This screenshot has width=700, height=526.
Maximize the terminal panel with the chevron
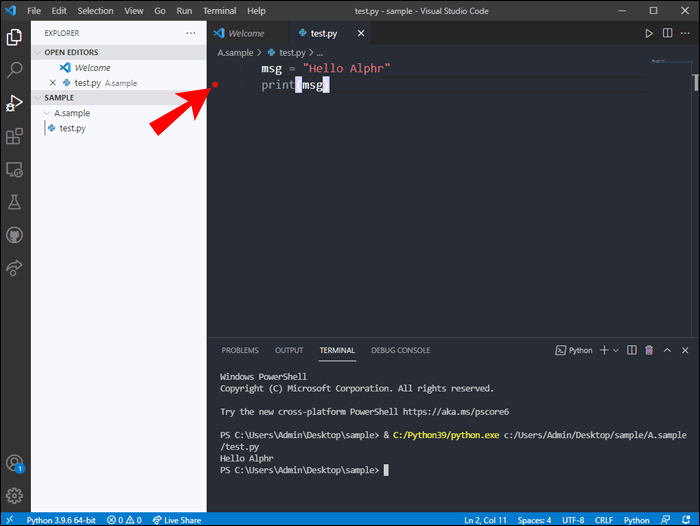668,350
